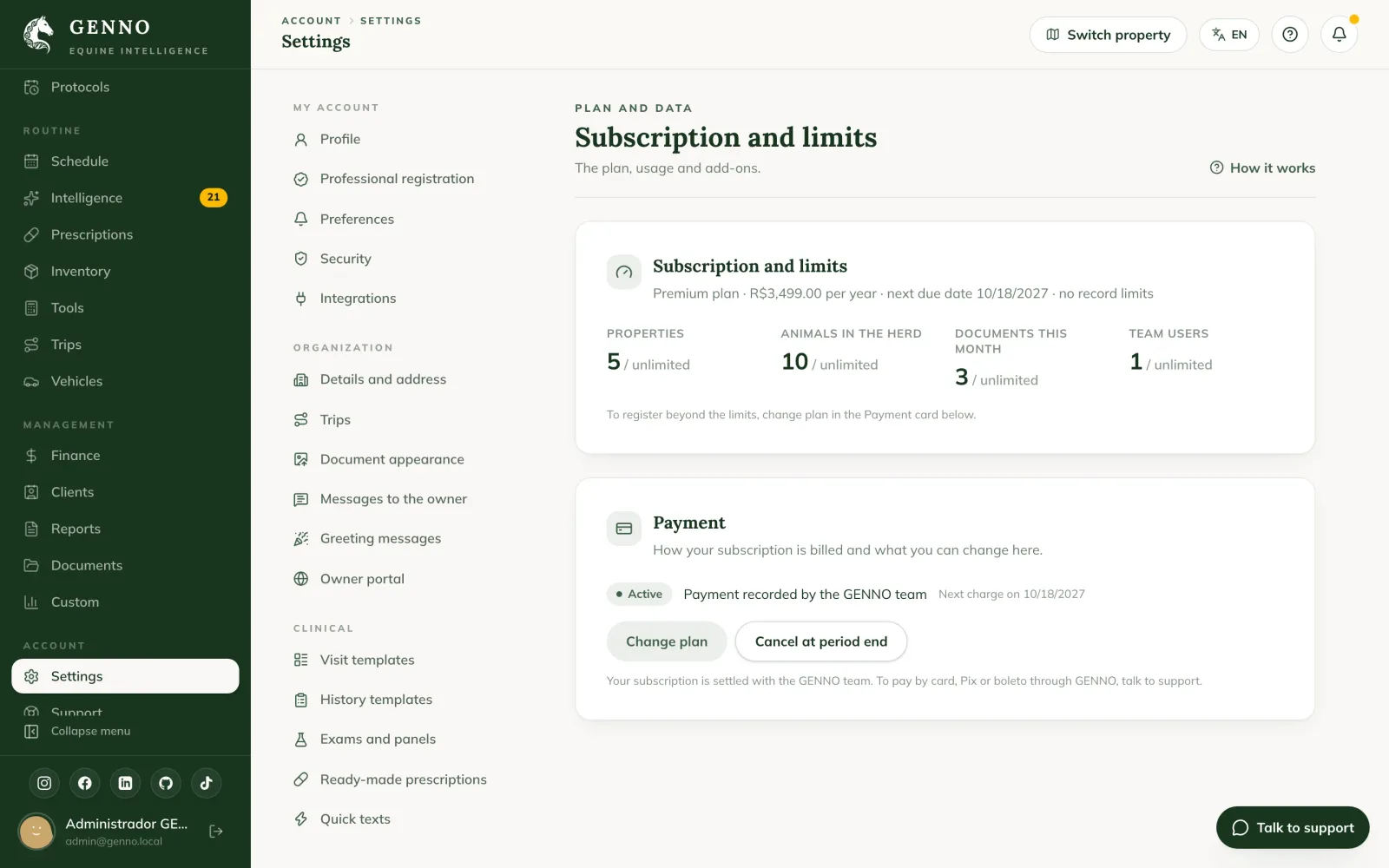Click the Administrador user avatar
1389x868 pixels.
coord(36,832)
